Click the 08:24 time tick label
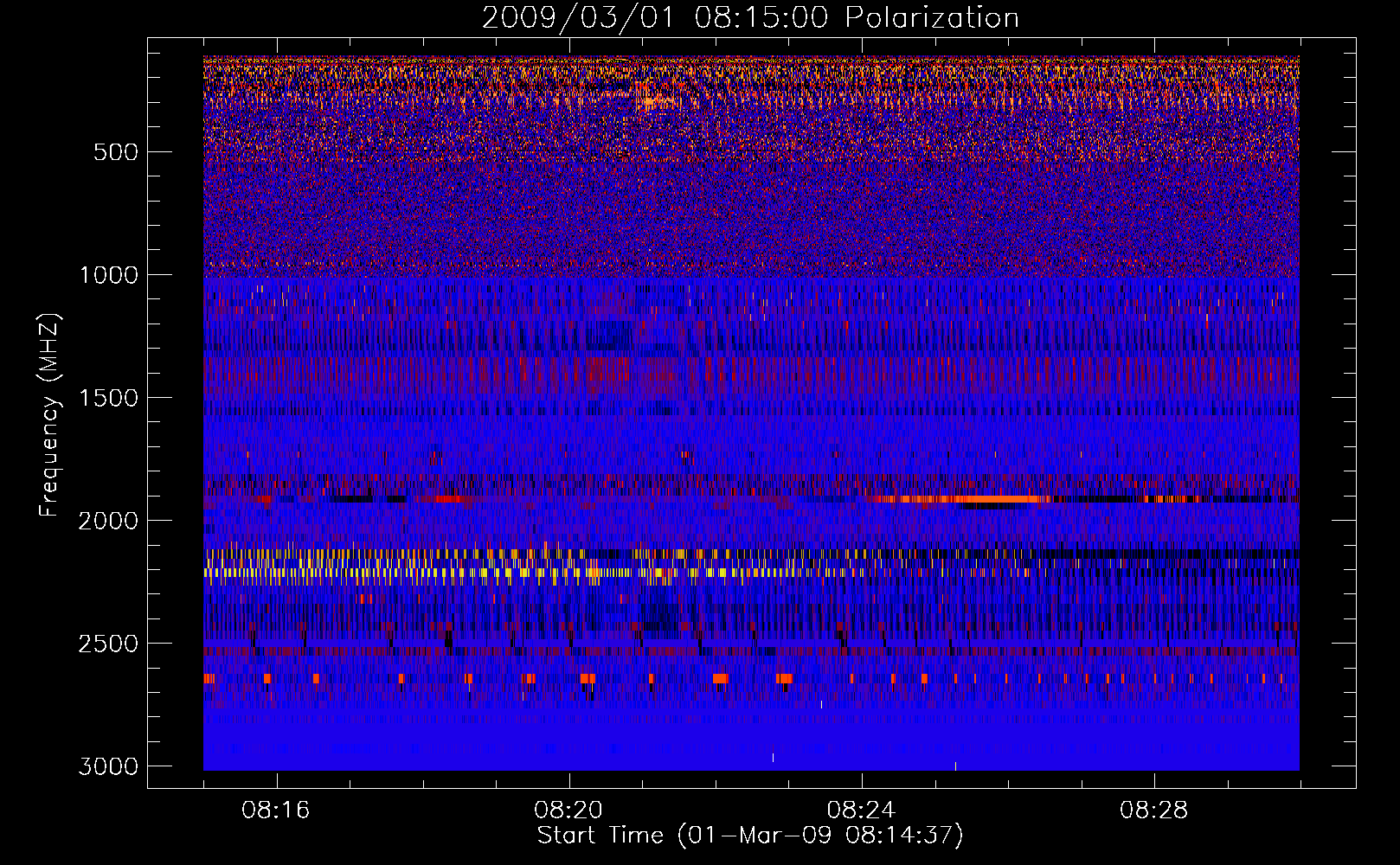This screenshot has width=1400, height=865. point(861,811)
